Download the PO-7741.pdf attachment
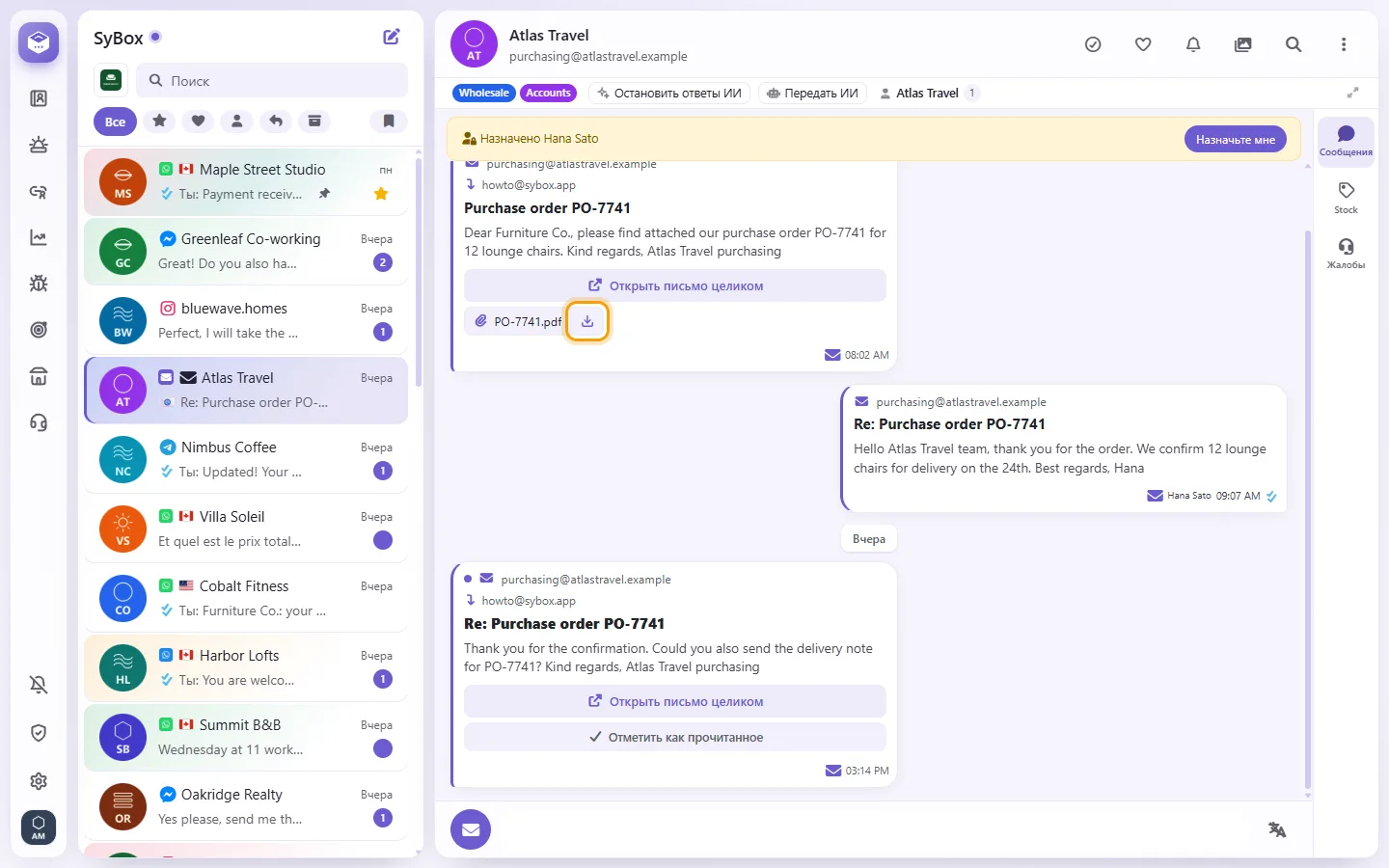This screenshot has width=1389, height=868. tap(587, 321)
